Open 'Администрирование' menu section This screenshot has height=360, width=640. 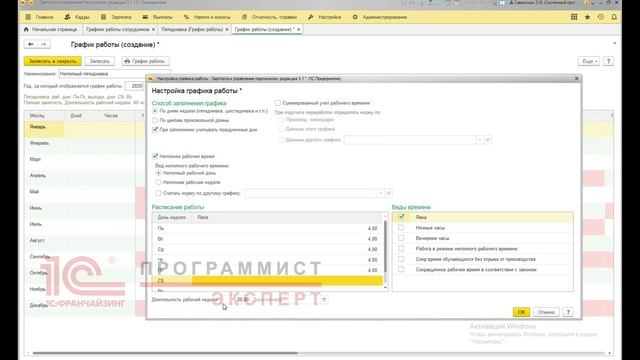[x=380, y=17]
